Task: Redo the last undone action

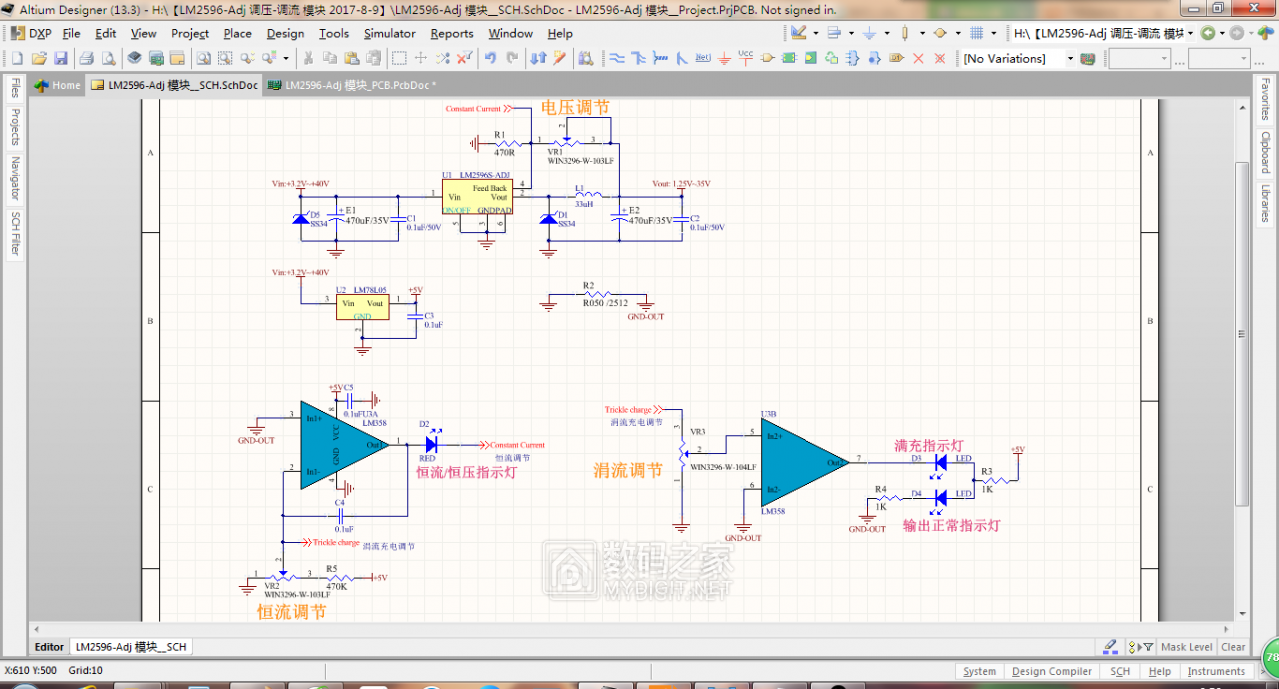Action: click(x=512, y=59)
